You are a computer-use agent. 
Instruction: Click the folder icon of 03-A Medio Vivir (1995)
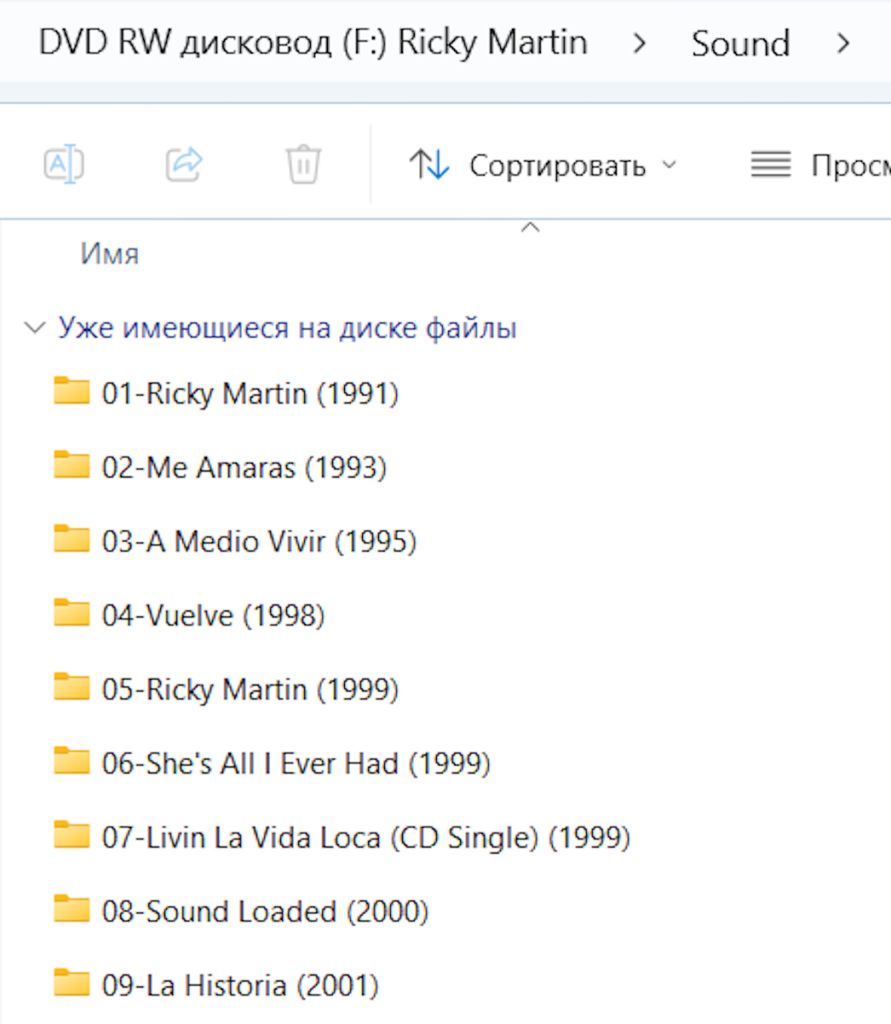72,538
